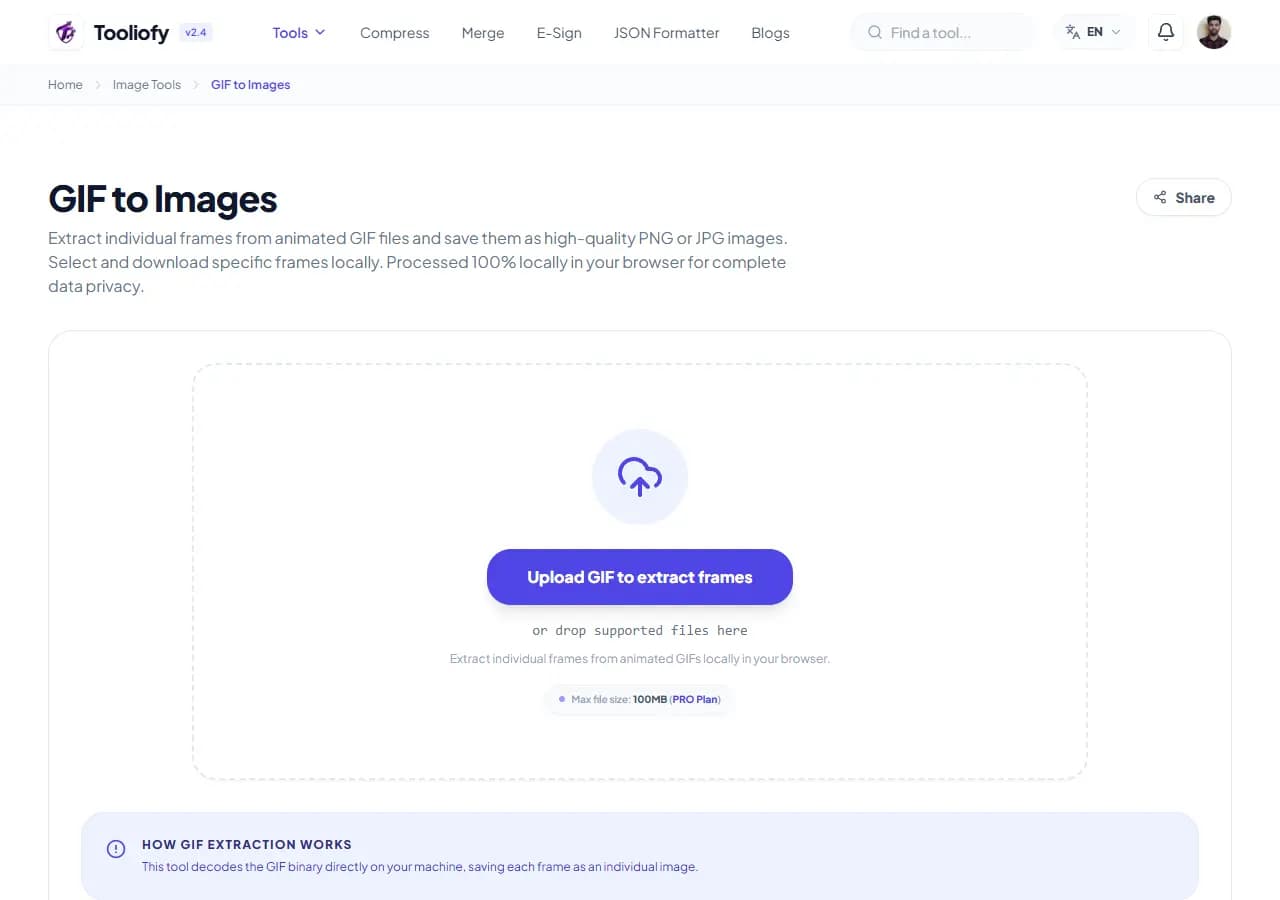Click the GIF to Images page heading
The image size is (1280, 900).
tap(163, 199)
